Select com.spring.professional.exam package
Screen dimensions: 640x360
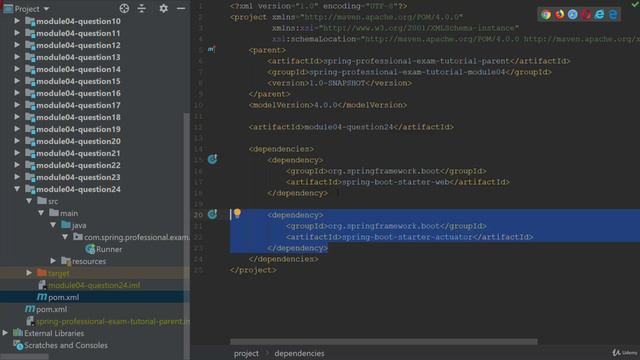point(136,237)
